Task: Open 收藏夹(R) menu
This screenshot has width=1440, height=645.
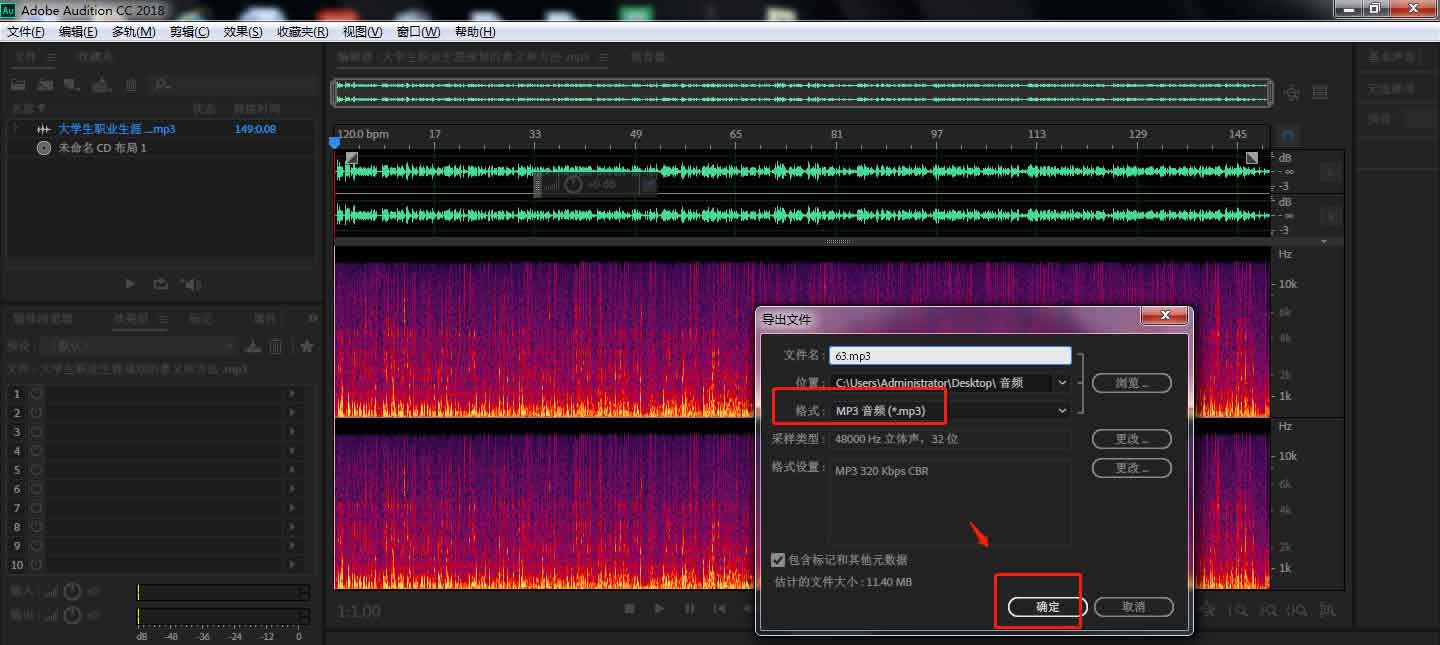Action: click(x=303, y=32)
